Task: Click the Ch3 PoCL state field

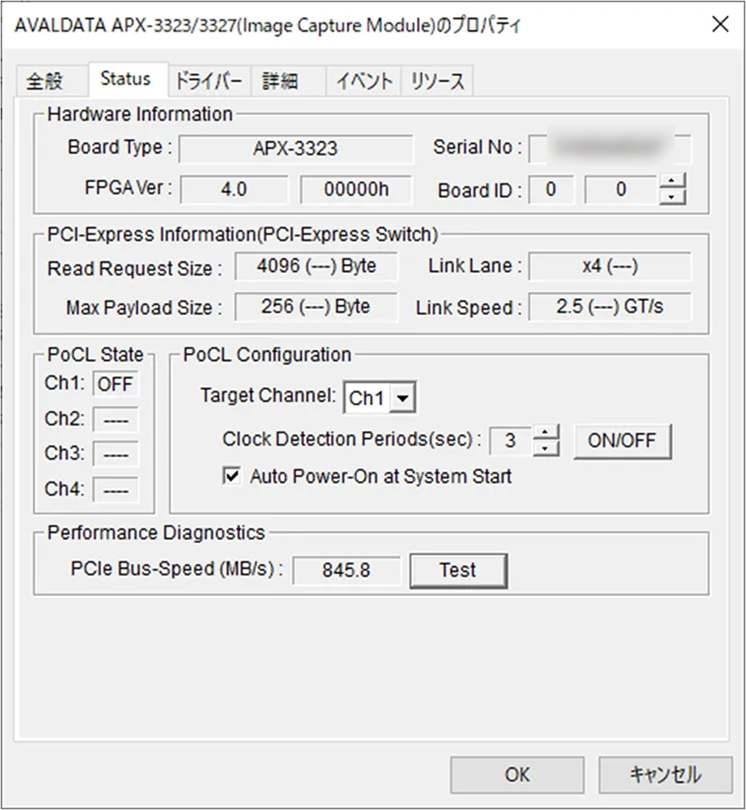Action: coord(116,454)
